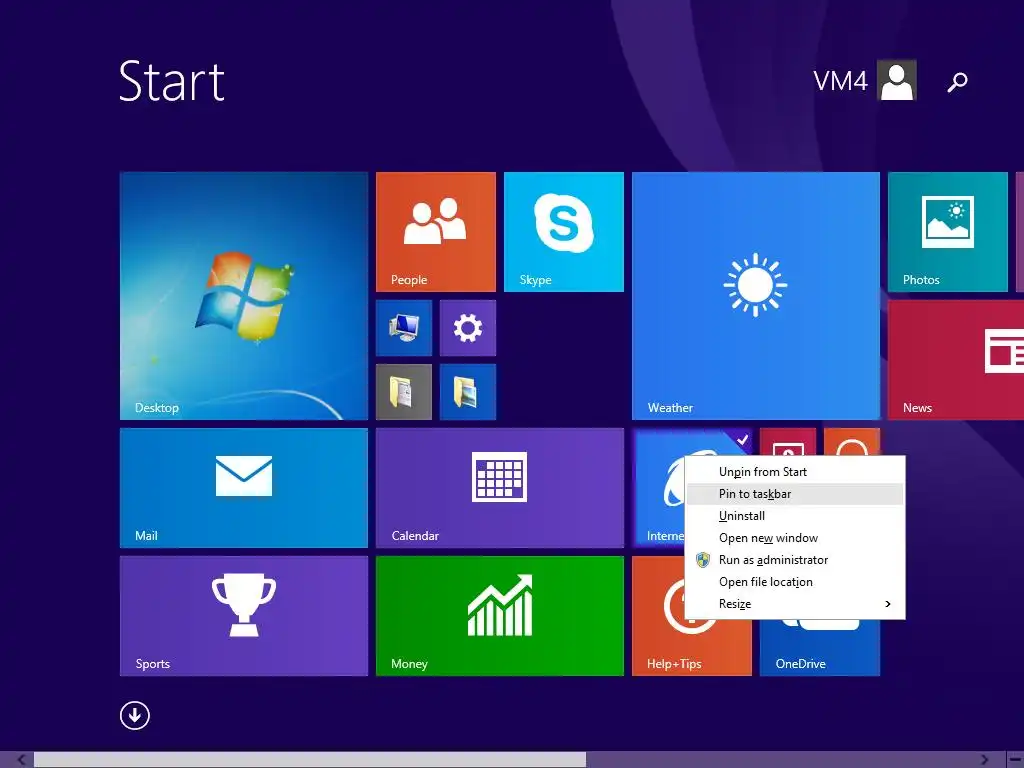This screenshot has height=768, width=1024.
Task: Deselect Internet Explorer tile via checkmark
Action: click(x=743, y=440)
